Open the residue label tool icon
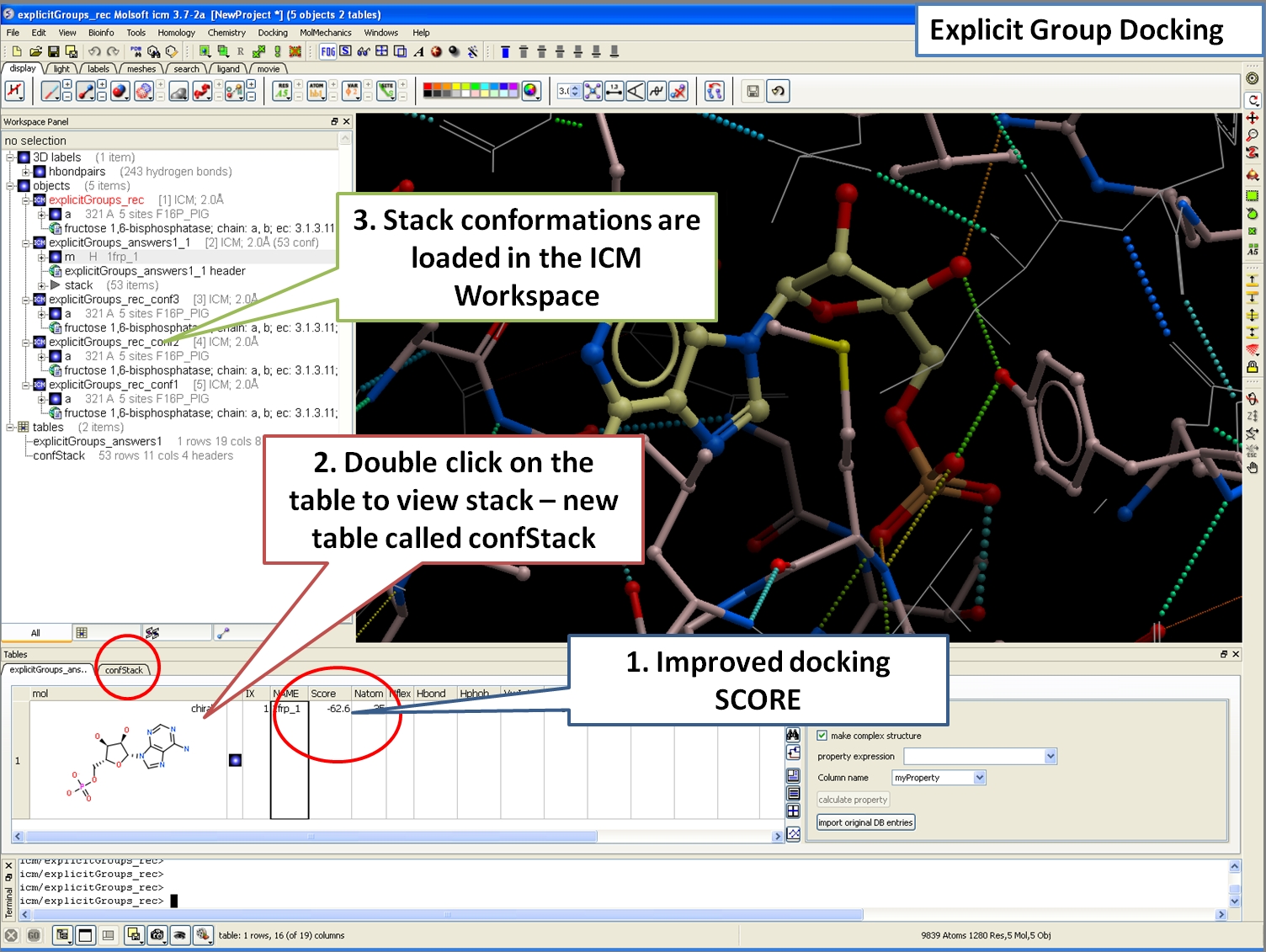Viewport: 1266px width, 952px height. (x=283, y=91)
